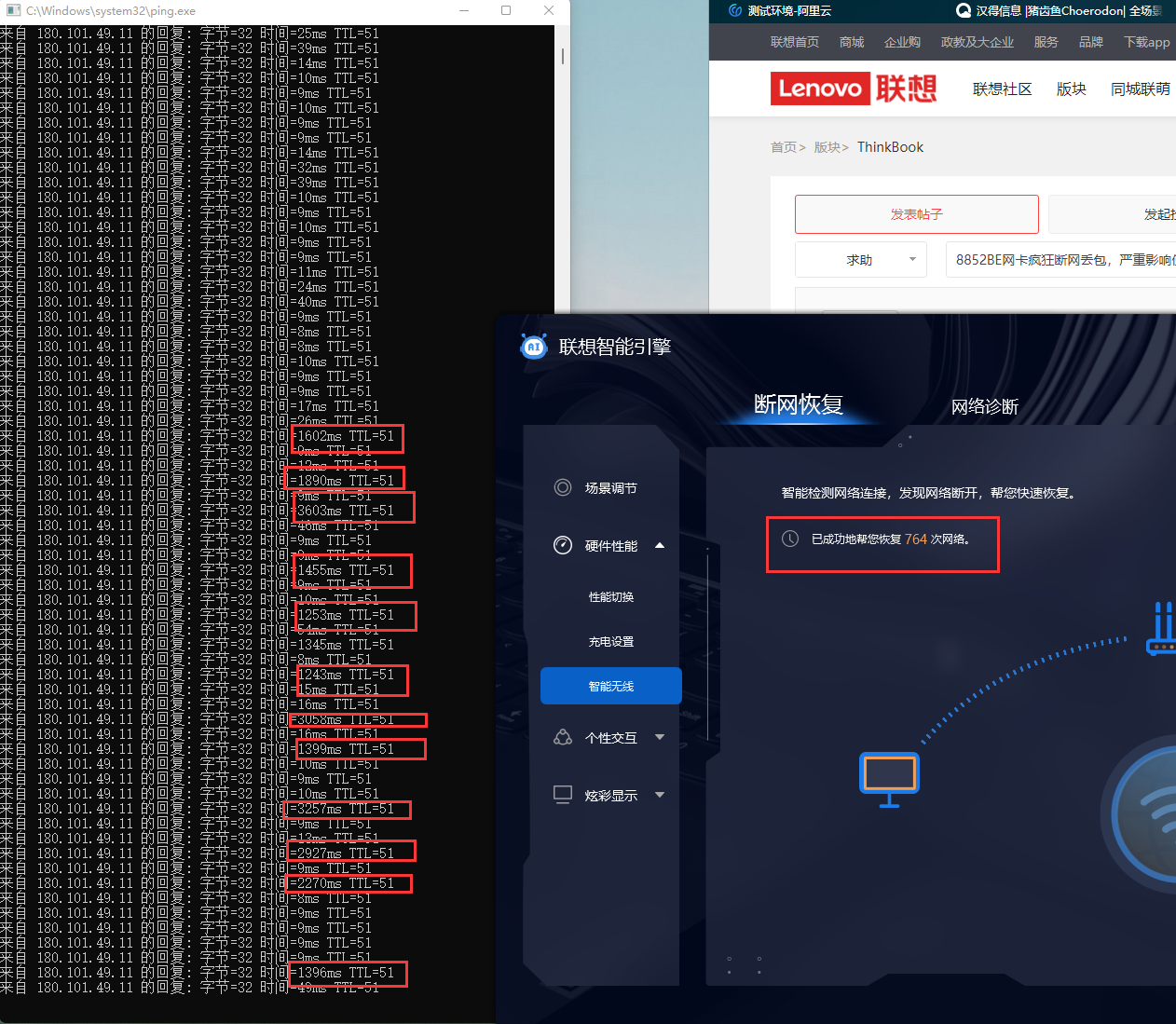This screenshot has height=1024, width=1176.
Task: Click the 智能检测网络连接 description text
Action: tap(930, 493)
